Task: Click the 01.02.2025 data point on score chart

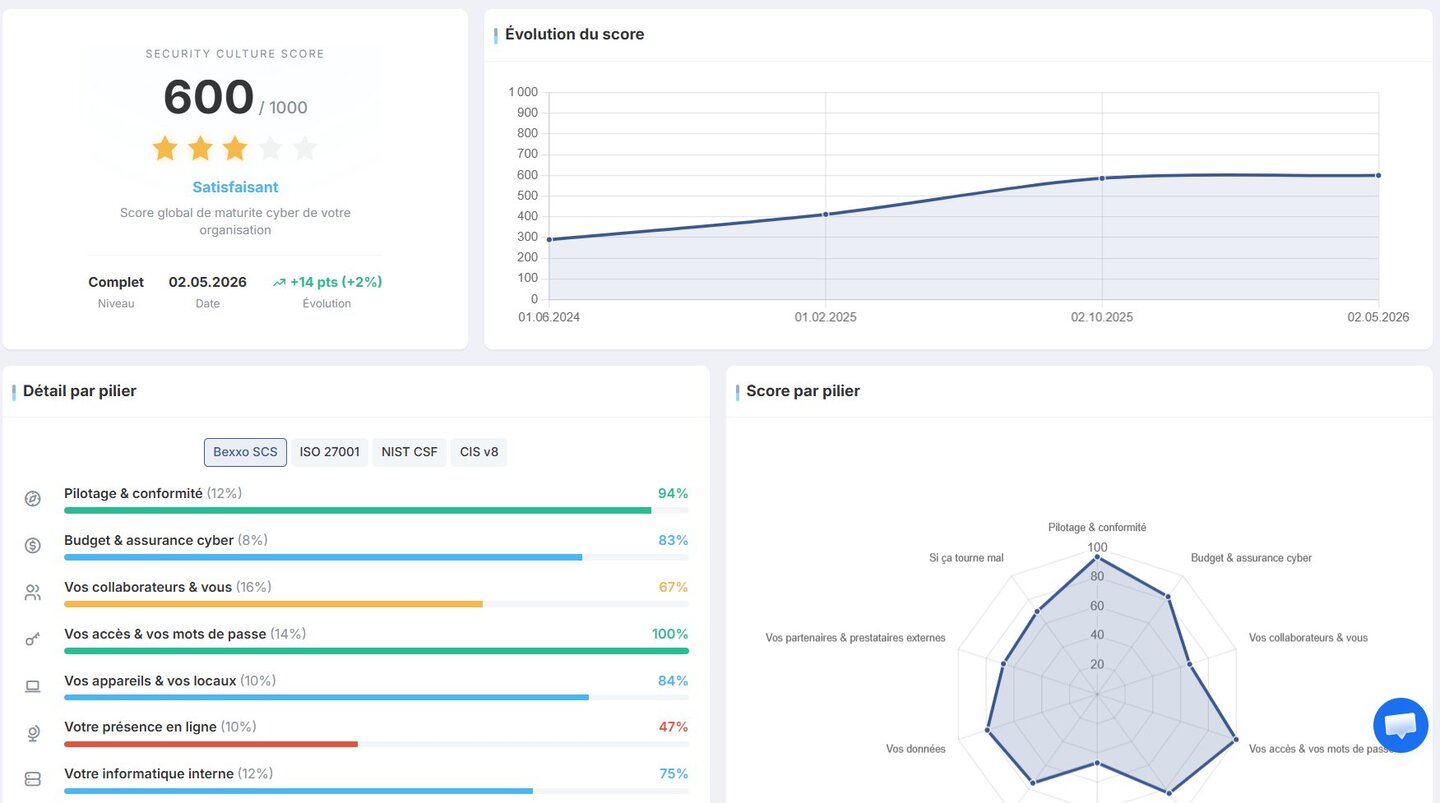Action: coord(825,214)
